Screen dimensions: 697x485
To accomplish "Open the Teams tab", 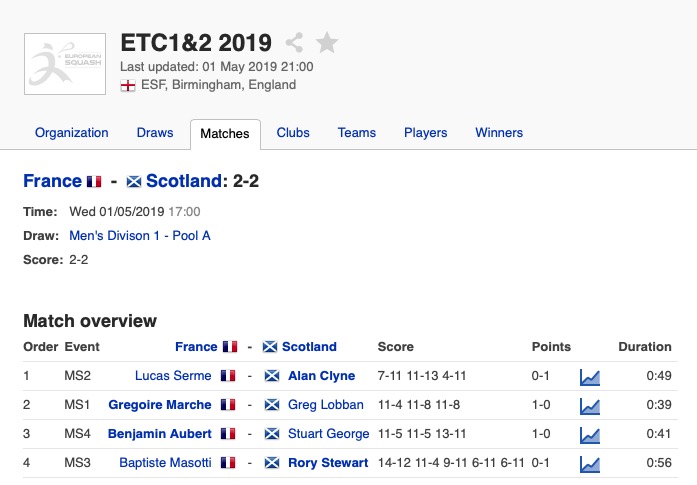I will (x=357, y=133).
